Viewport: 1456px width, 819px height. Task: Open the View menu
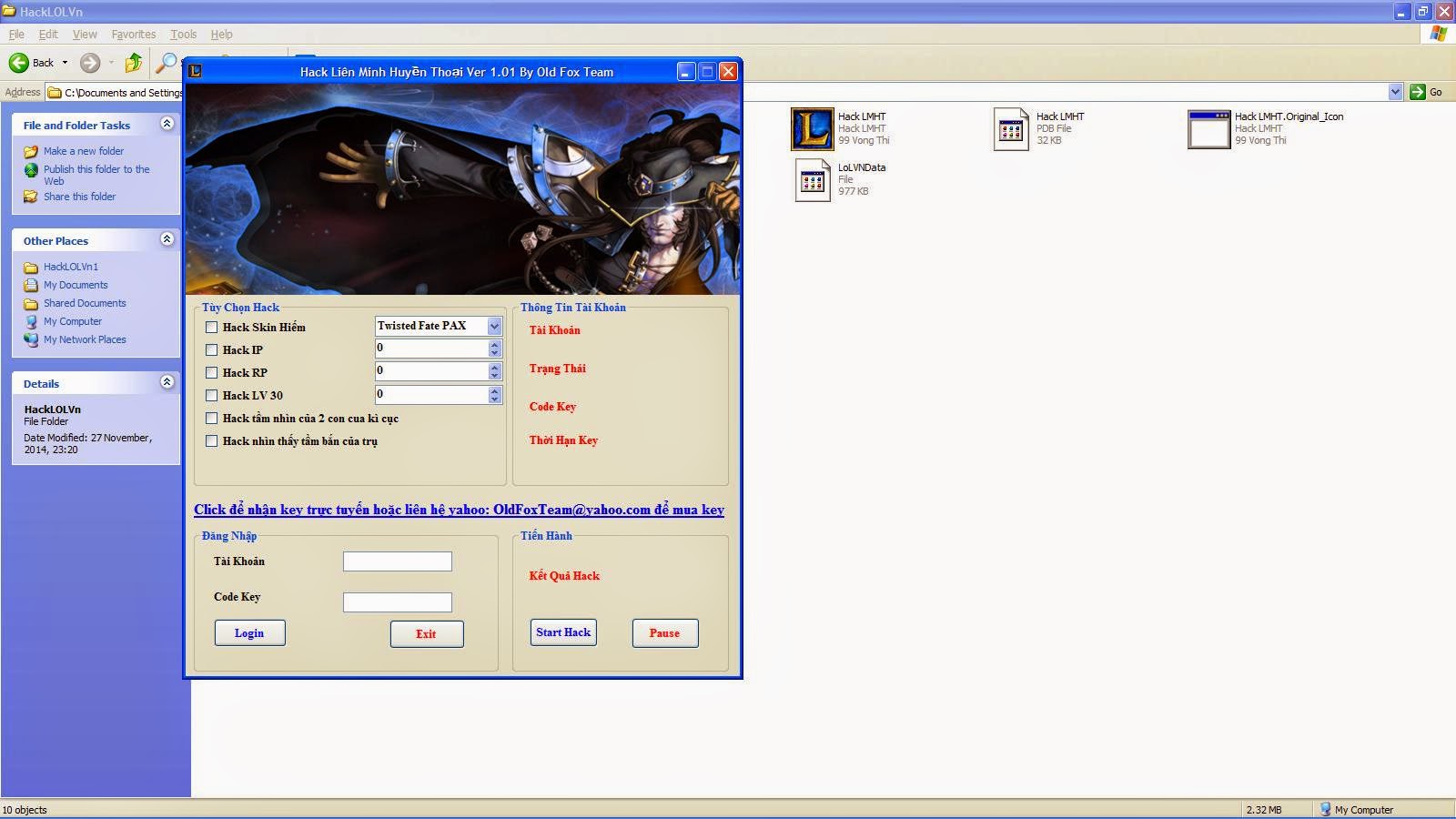click(85, 34)
